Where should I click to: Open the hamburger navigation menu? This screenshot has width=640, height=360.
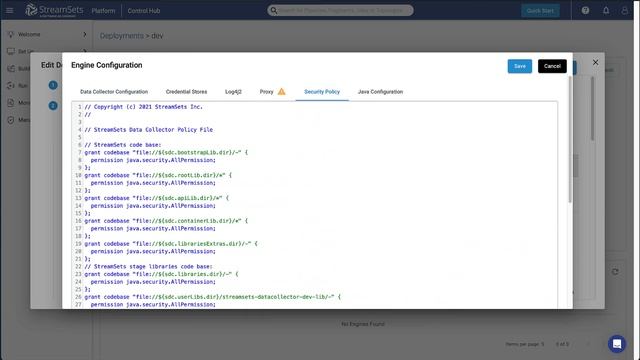point(9,10)
